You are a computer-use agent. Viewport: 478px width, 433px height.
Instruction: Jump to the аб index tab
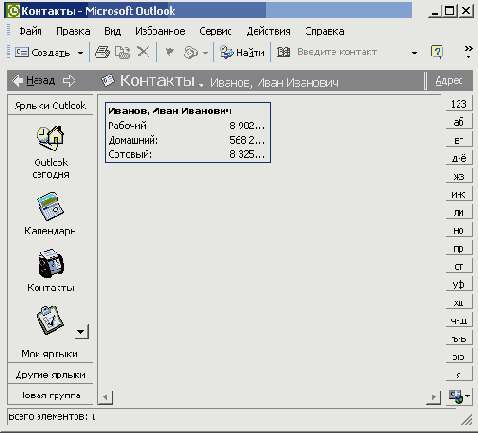pos(459,122)
